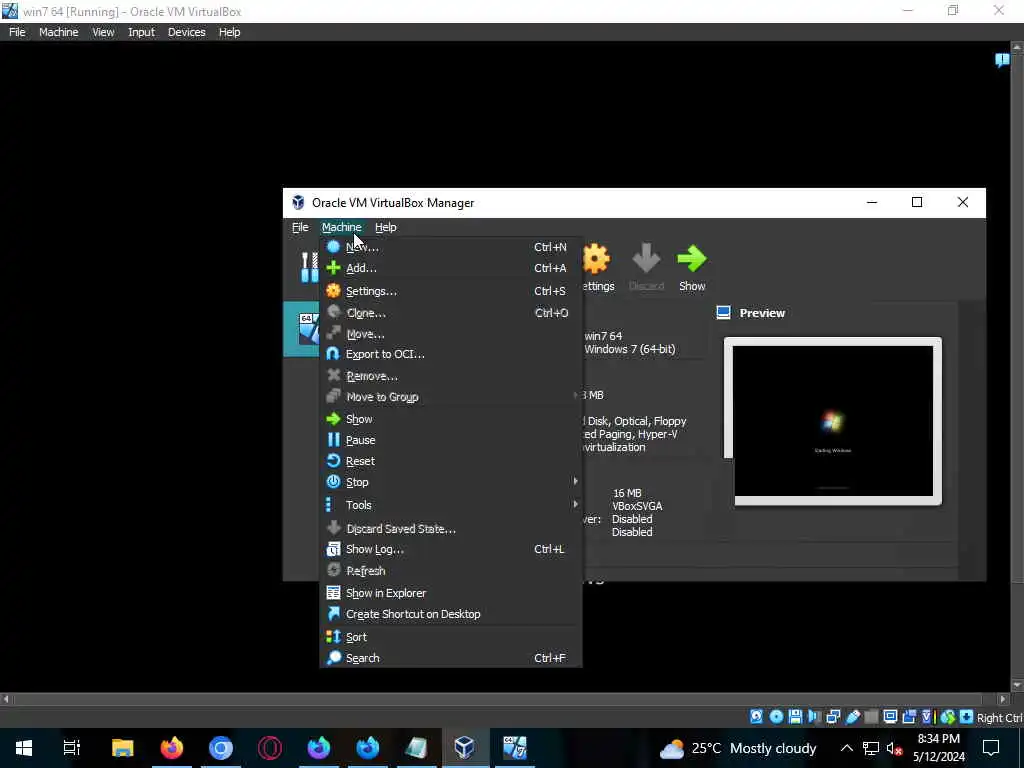Open Task View from taskbar
The image size is (1024, 768).
[71, 748]
